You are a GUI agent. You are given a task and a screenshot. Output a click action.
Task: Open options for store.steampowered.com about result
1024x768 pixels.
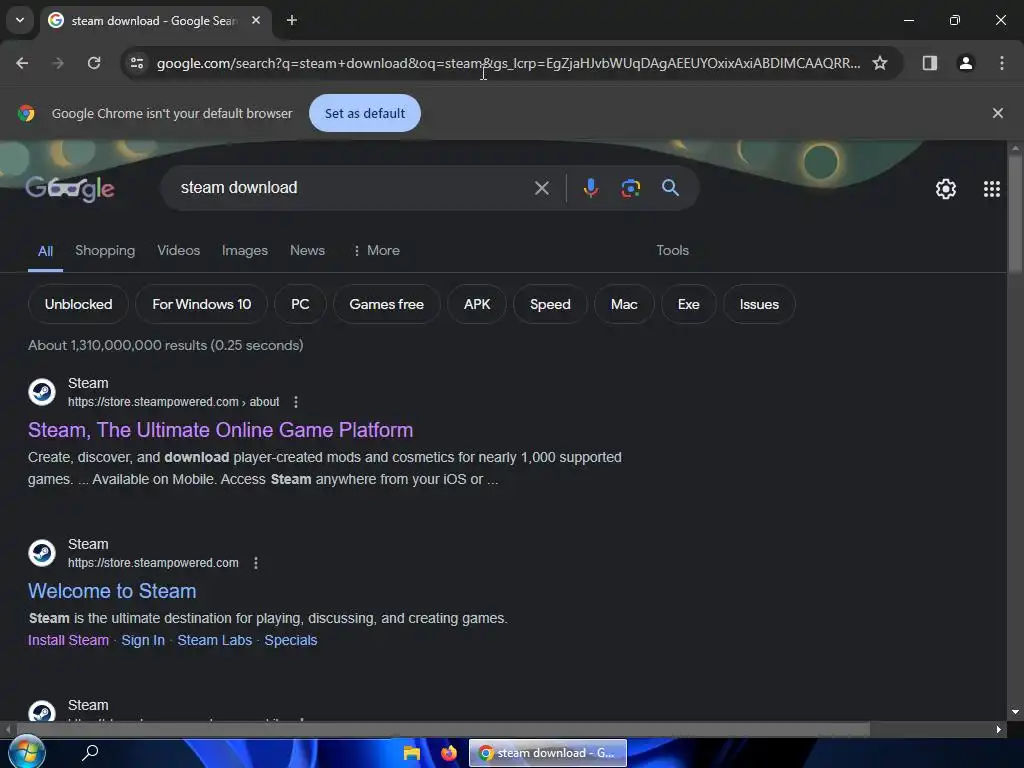click(x=296, y=402)
